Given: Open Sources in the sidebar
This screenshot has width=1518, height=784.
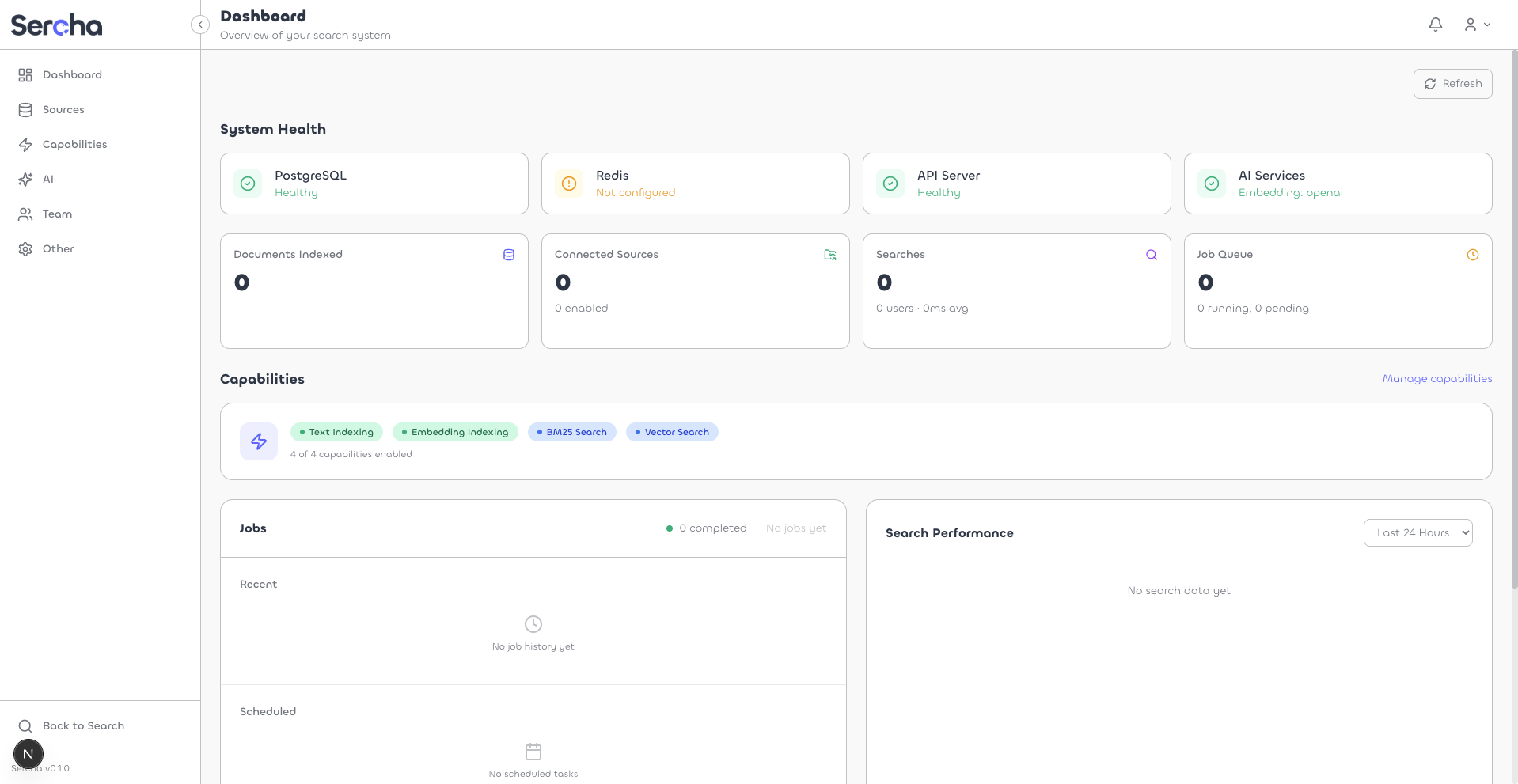Looking at the screenshot, I should [63, 110].
